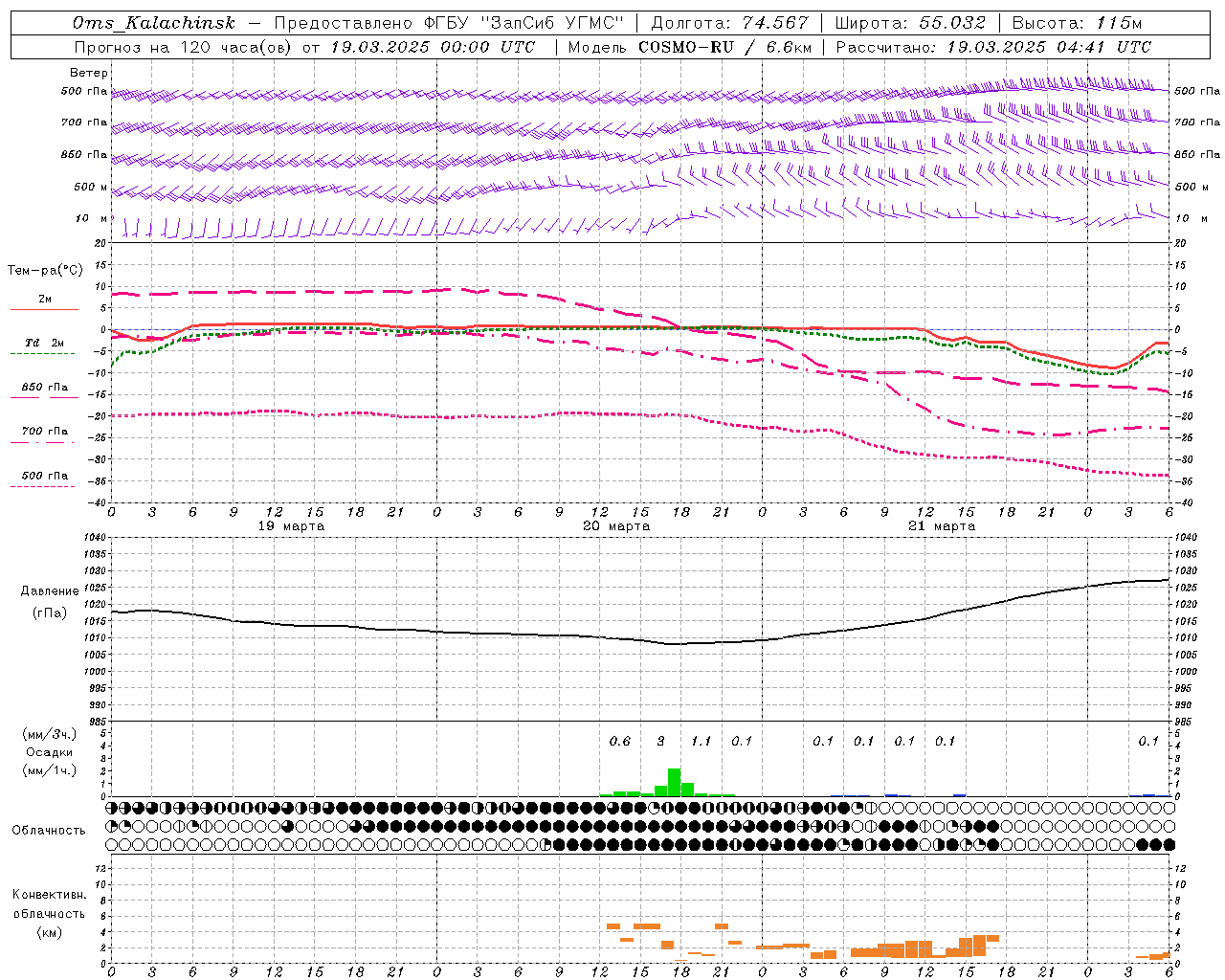The height and width of the screenshot is (980, 1225).
Task: Click the 'Давление' pressure panel label
Action: 50,591
